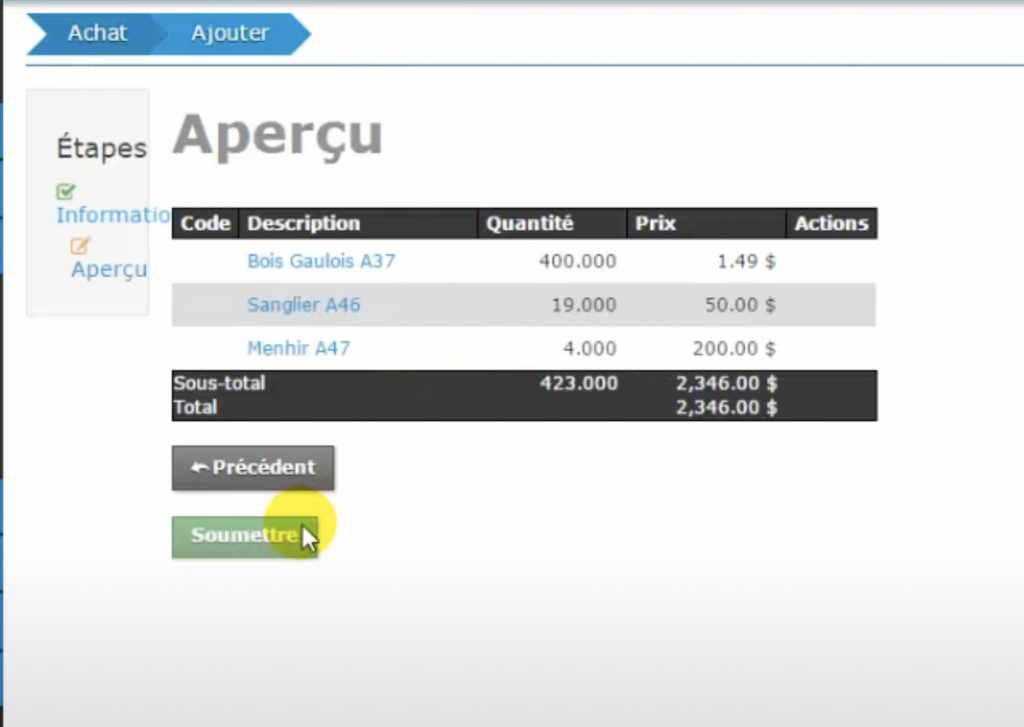1024x727 pixels.
Task: Go to the Achat breadcrumb
Action: (97, 33)
